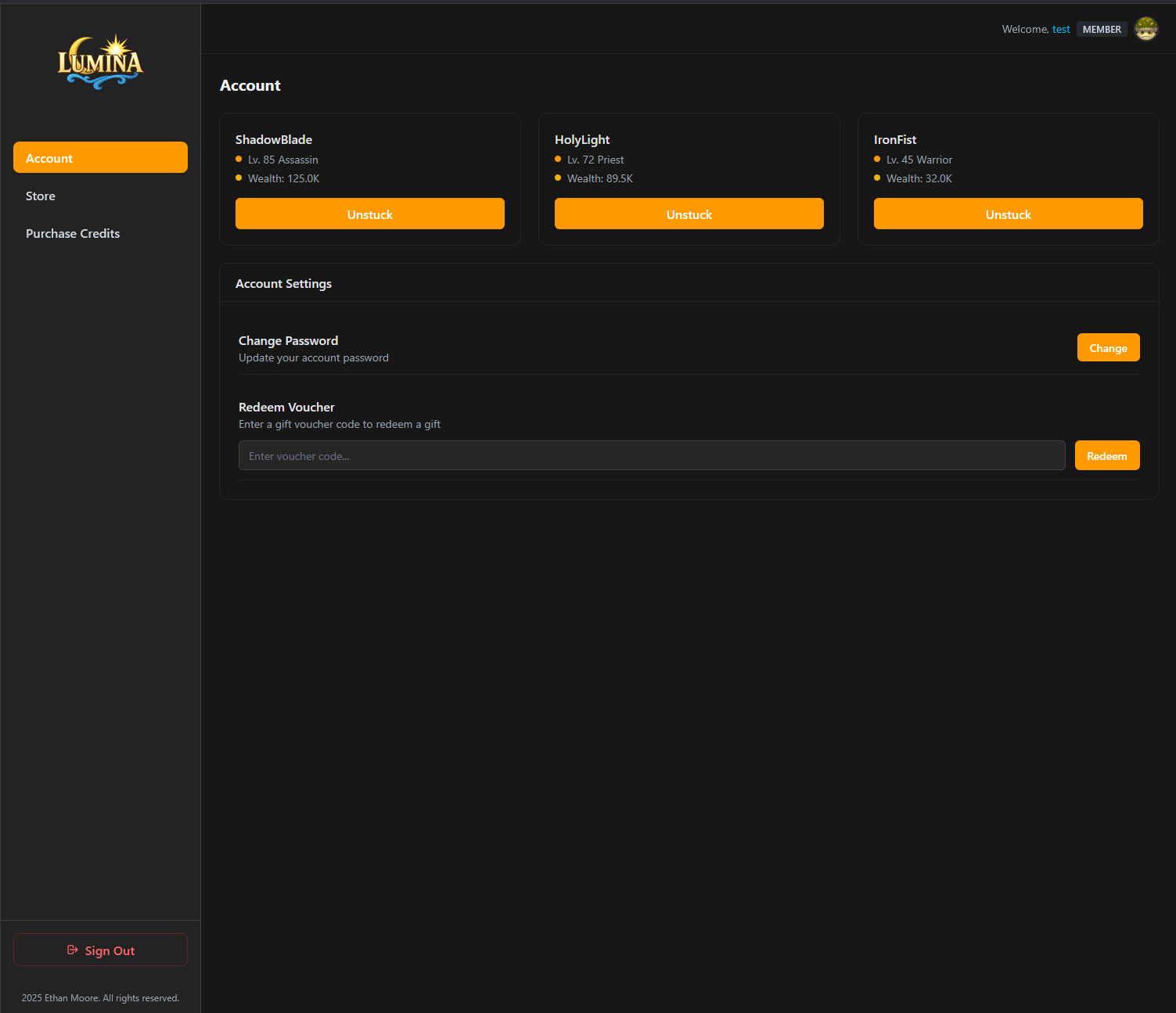
Task: Select the Account section in the sidebar
Action: pos(100,157)
